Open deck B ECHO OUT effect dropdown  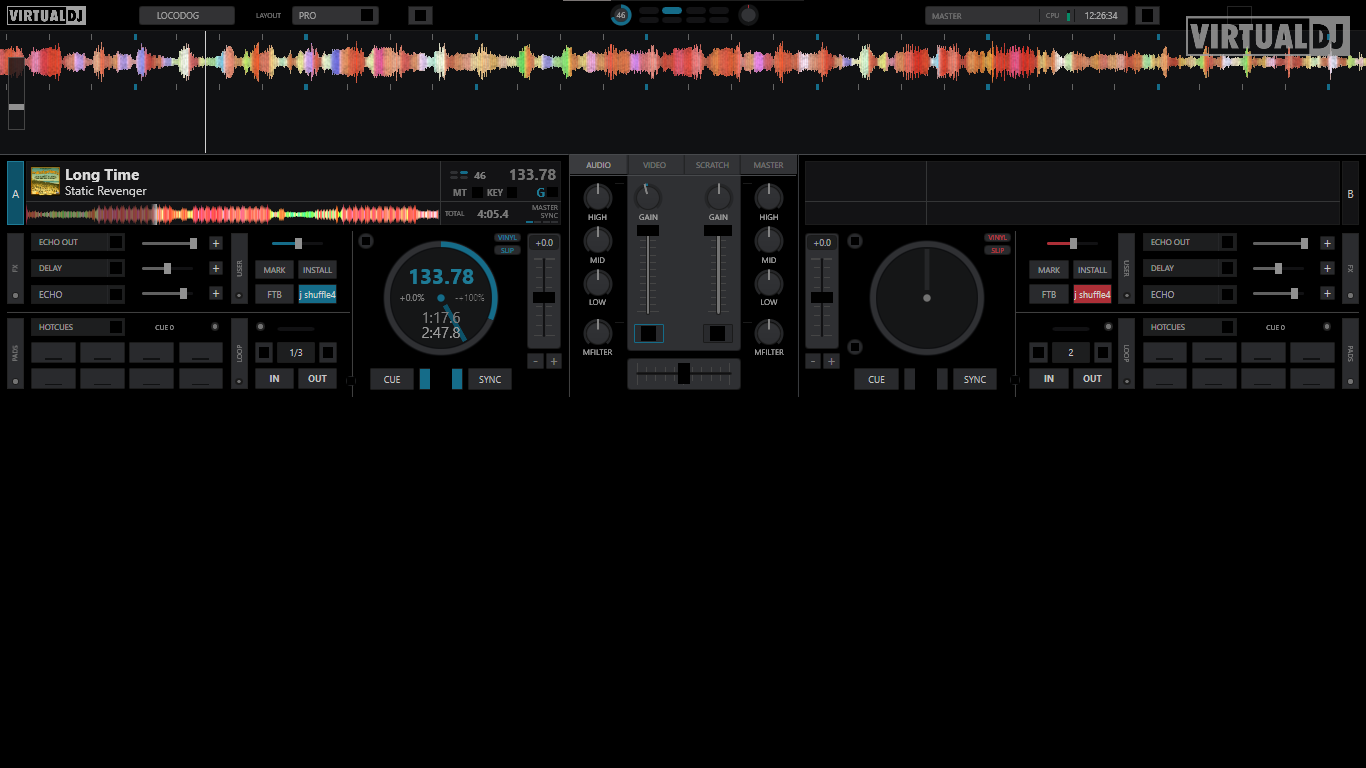(x=1190, y=242)
